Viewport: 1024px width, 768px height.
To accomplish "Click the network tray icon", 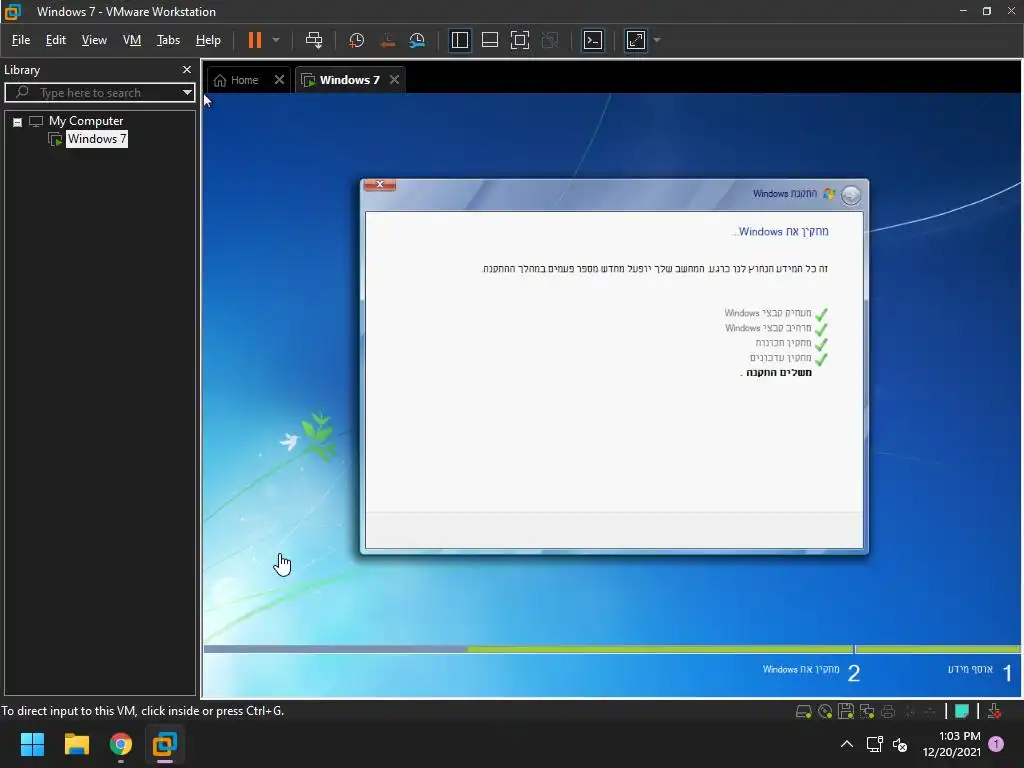I will coord(874,744).
